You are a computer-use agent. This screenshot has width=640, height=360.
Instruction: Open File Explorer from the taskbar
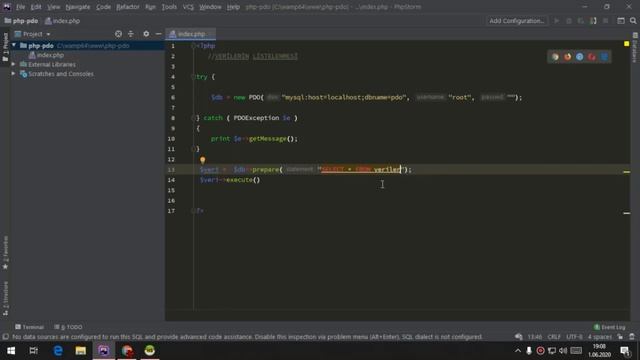[80, 351]
